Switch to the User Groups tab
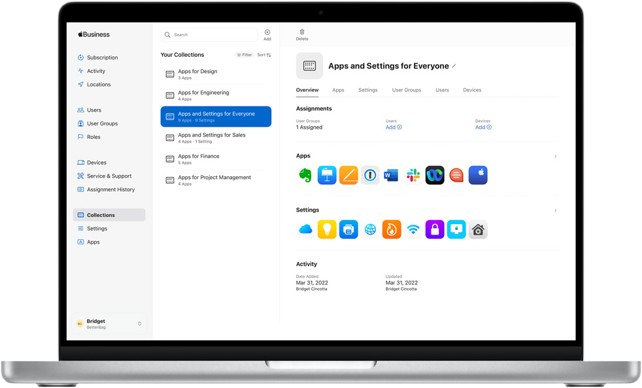 tap(406, 90)
